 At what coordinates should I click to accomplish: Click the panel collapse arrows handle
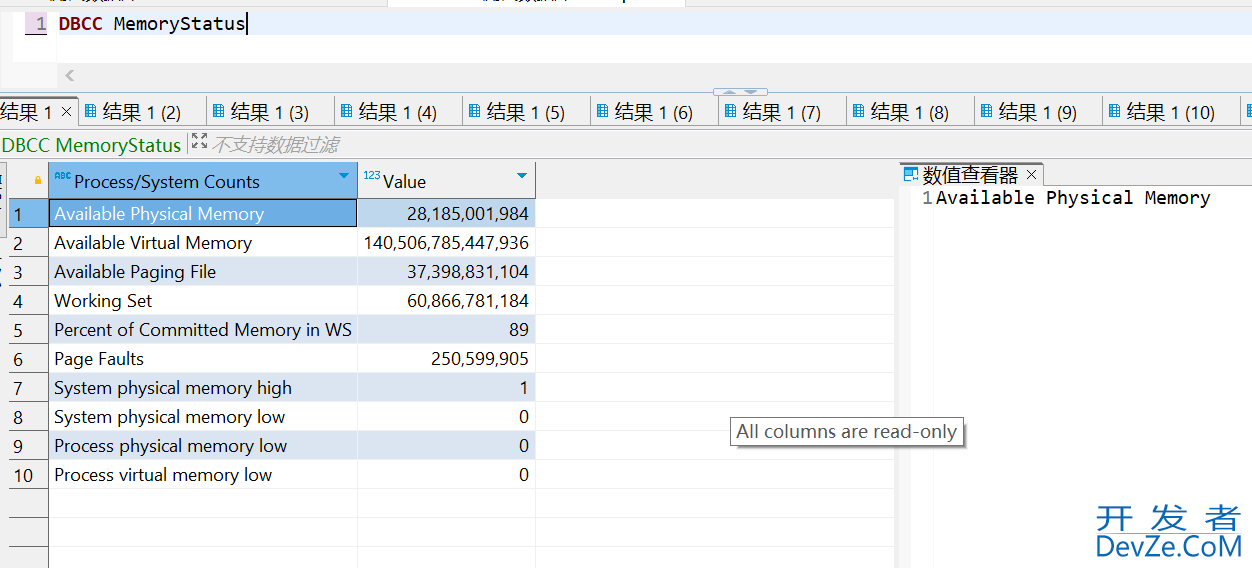tap(740, 92)
